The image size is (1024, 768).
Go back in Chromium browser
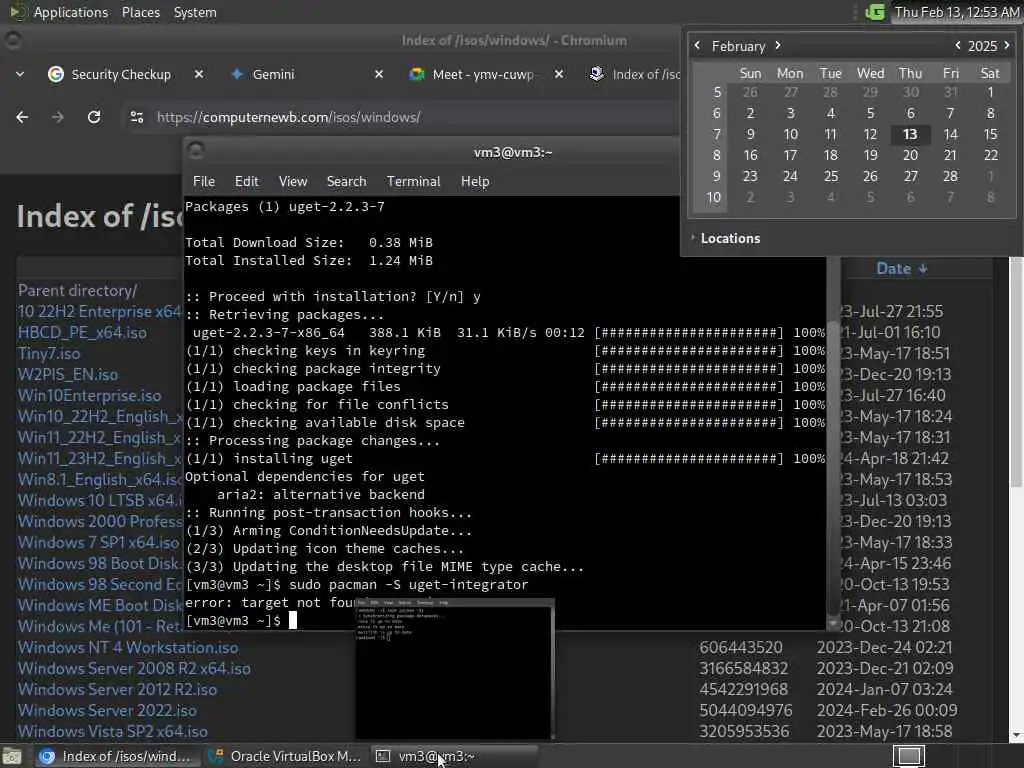[22, 117]
